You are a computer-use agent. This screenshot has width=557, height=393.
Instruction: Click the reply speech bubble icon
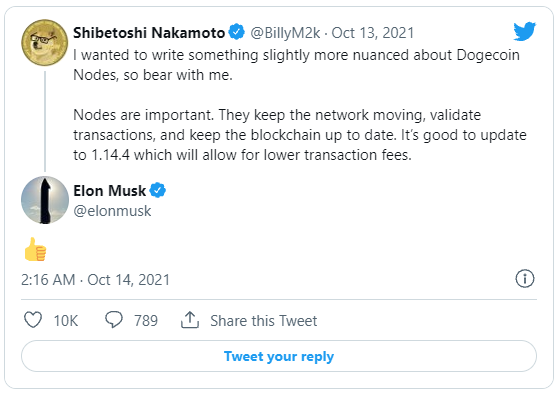[114, 319]
